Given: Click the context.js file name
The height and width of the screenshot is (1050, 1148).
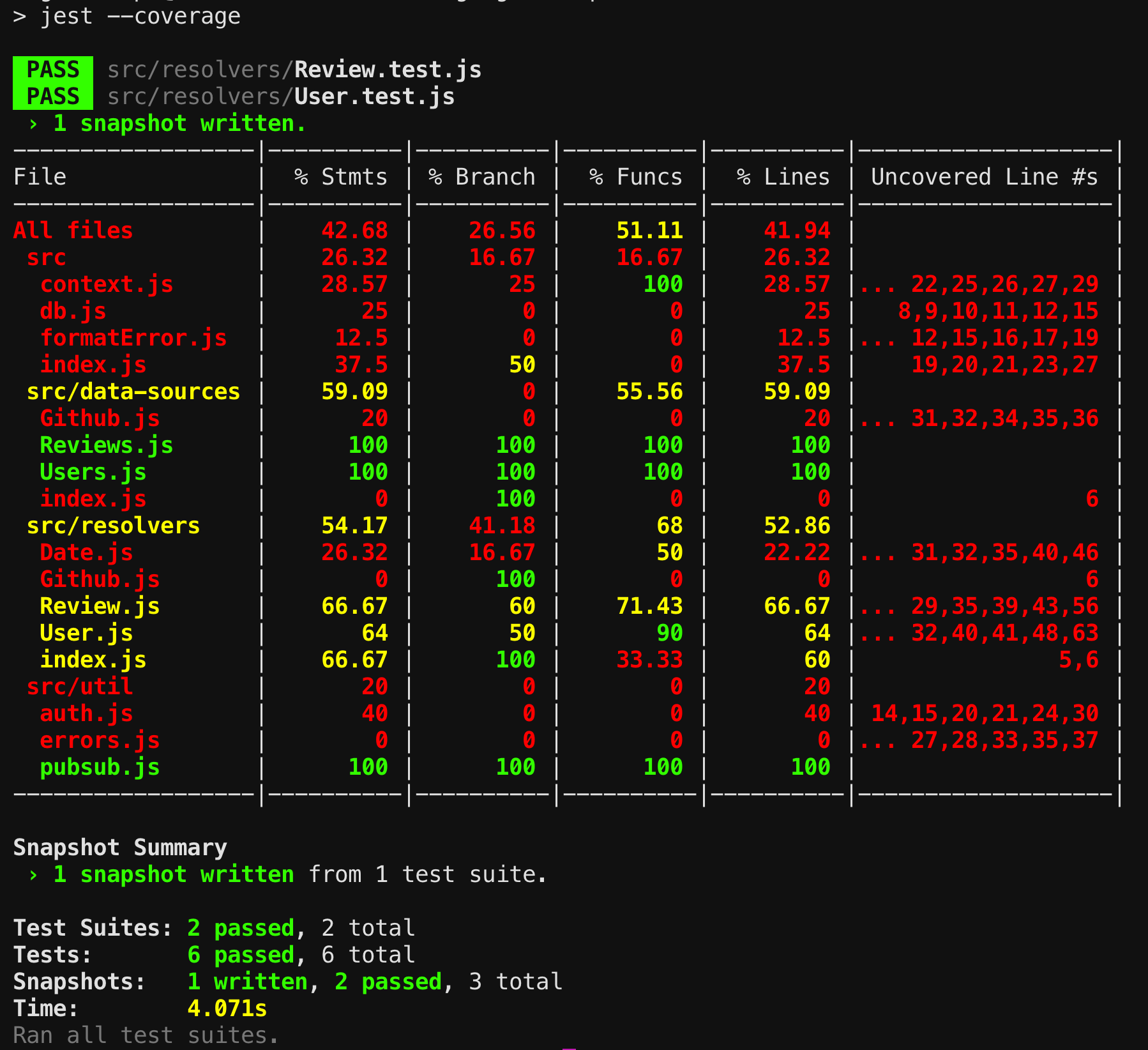Looking at the screenshot, I should 107,284.
